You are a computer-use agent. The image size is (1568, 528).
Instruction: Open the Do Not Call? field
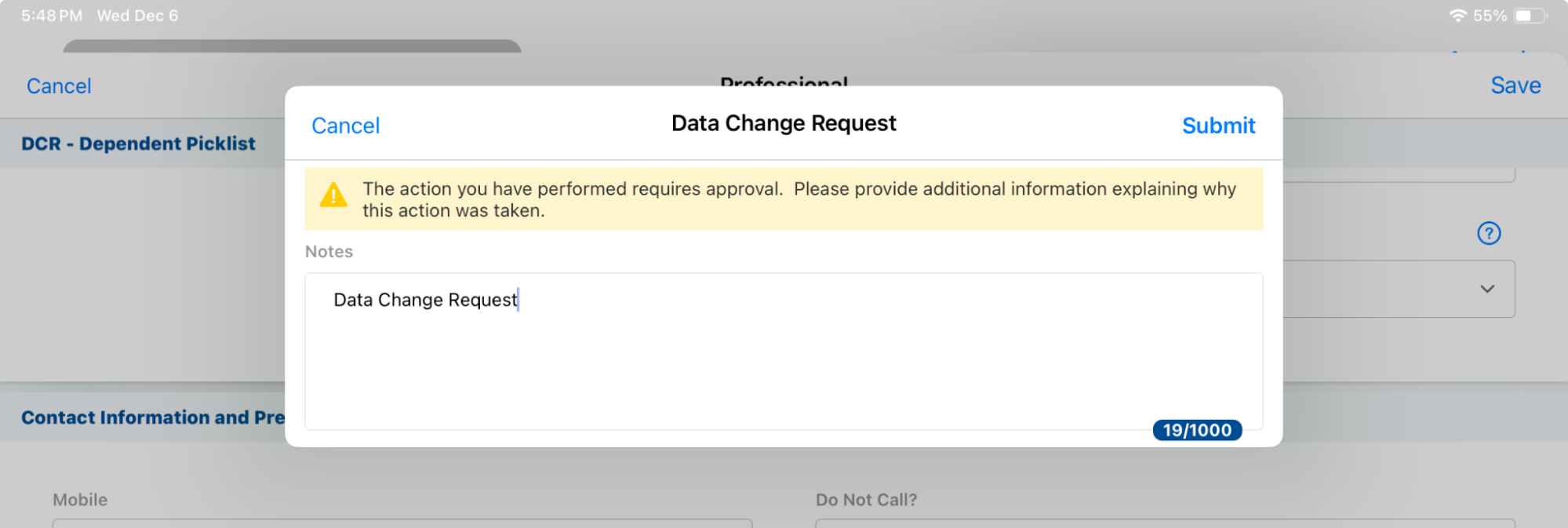click(x=1165, y=523)
